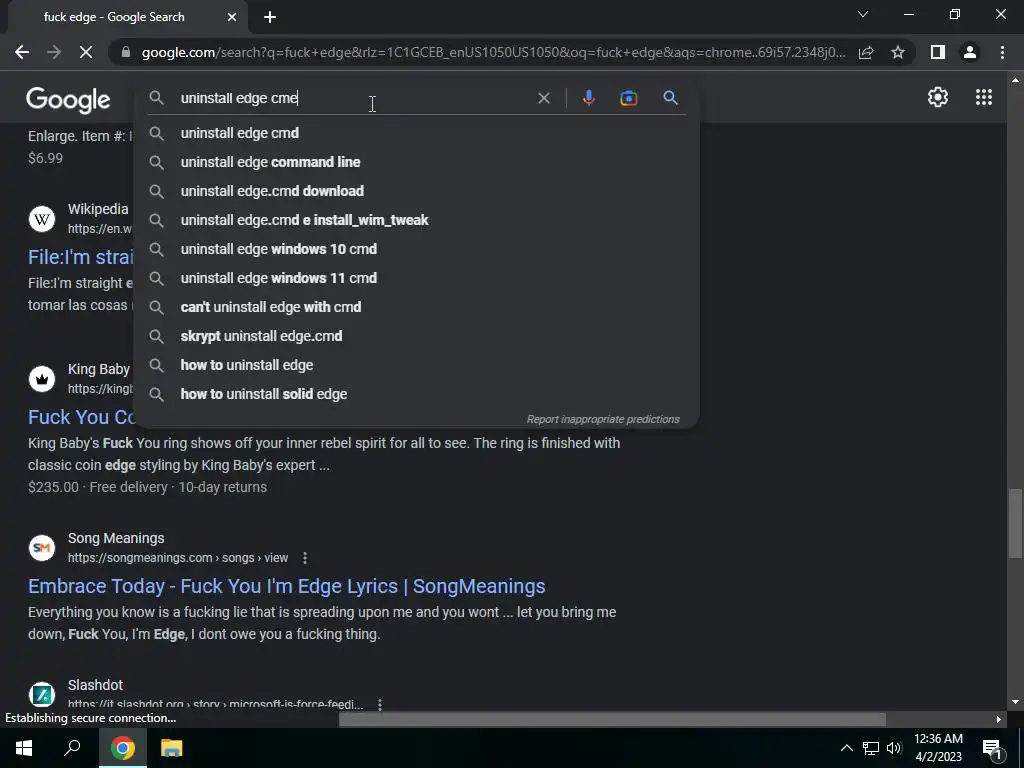Screen dimensions: 1024x768
Task: Select suggestion 'uninstall edge cmd'
Action: [x=417, y=133]
